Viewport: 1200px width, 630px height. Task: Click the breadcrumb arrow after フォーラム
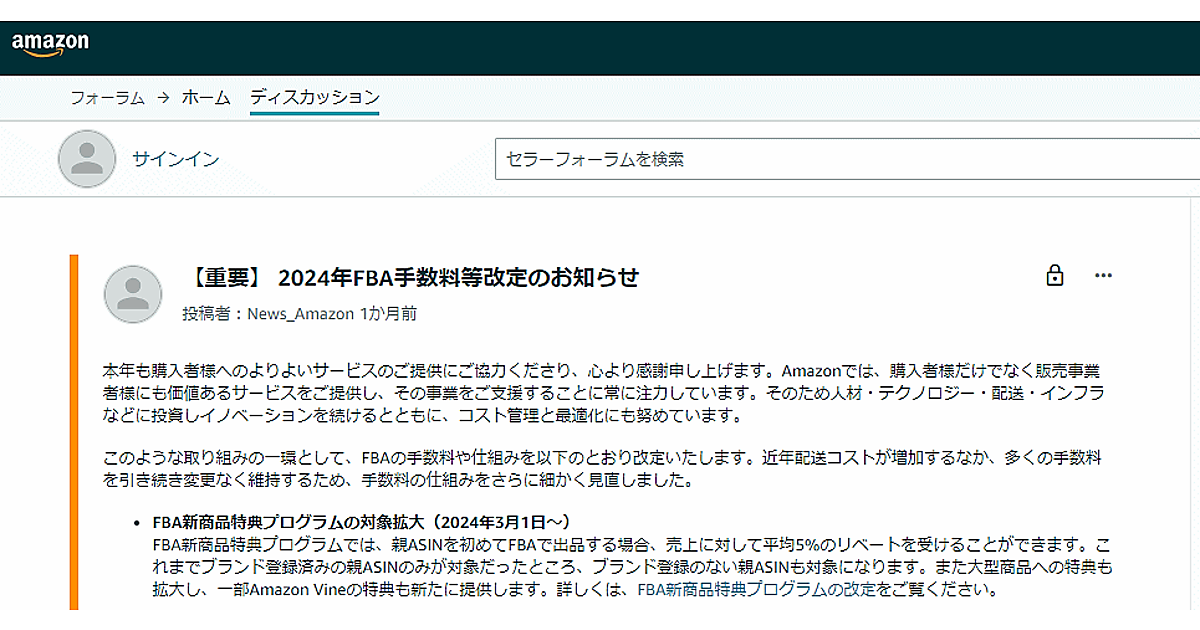coord(163,98)
